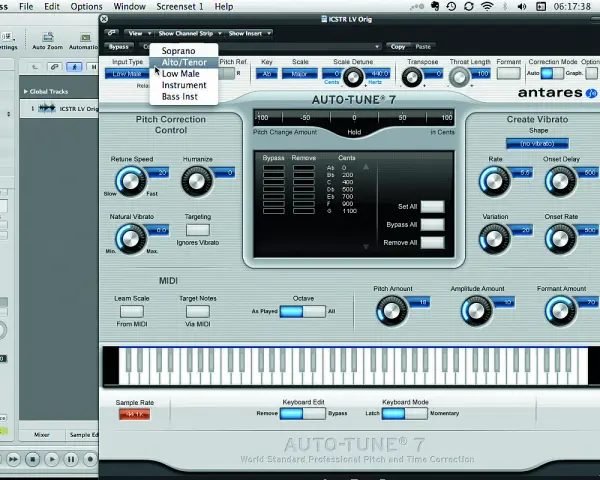Screen dimensions: 600x480
Task: Click the Bluetooth menu bar icon
Action: (x=505, y=7)
